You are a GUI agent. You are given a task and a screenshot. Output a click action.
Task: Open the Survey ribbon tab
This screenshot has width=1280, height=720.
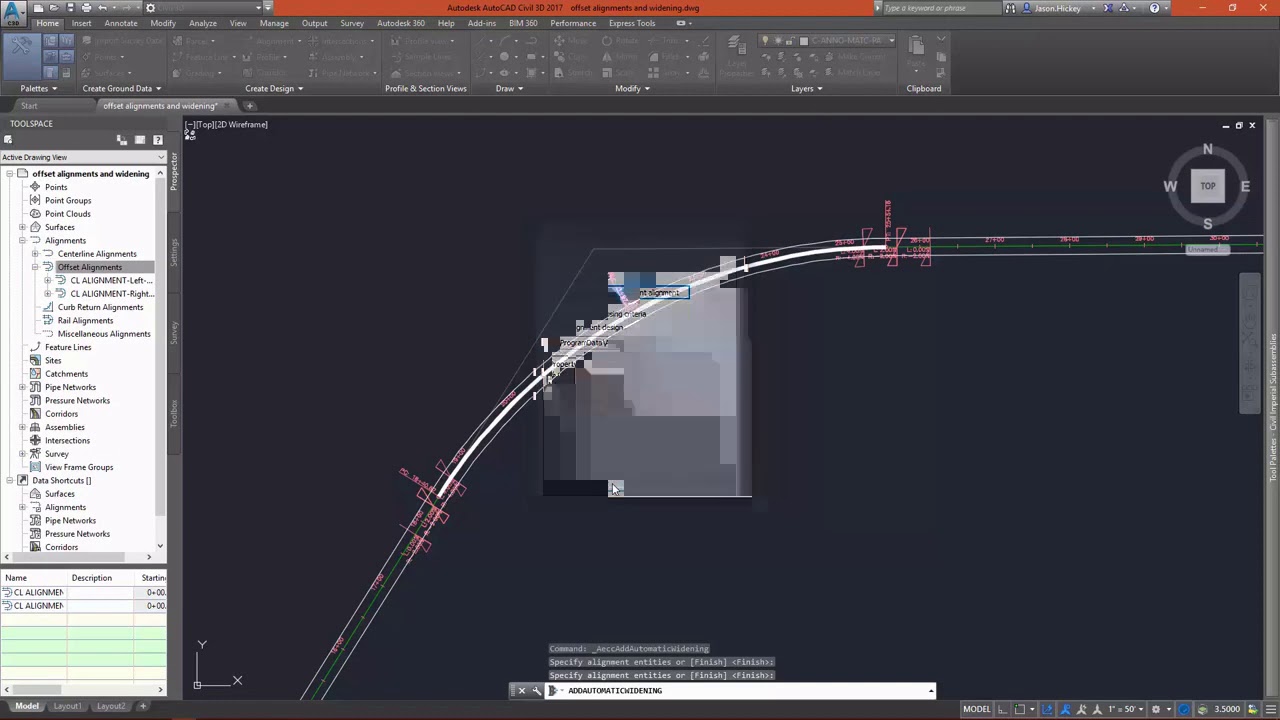pos(352,23)
